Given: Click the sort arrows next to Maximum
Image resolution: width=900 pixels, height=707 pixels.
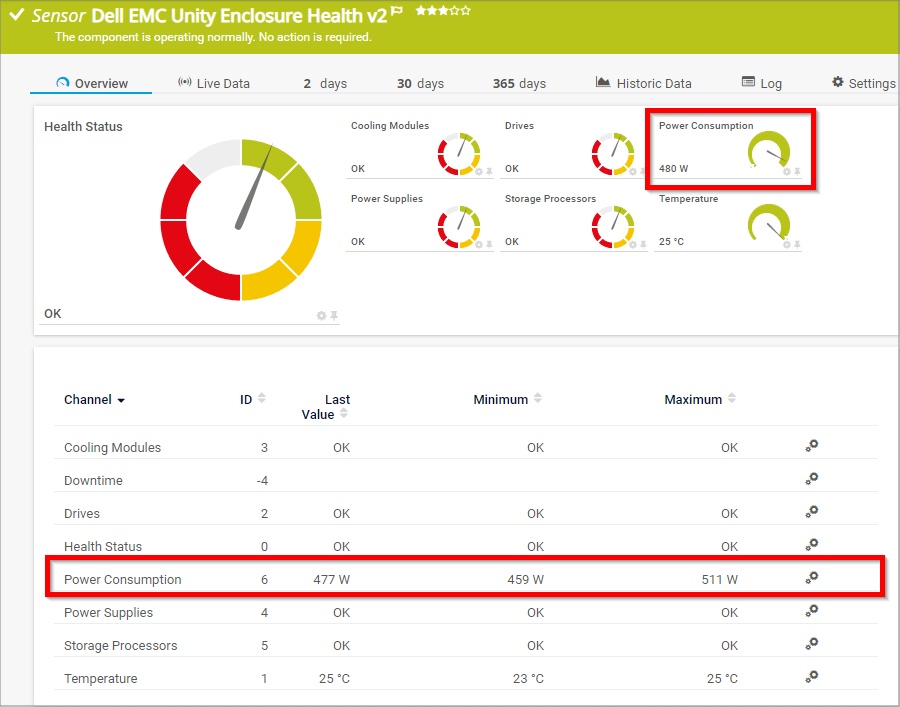Looking at the screenshot, I should pyautogui.click(x=732, y=399).
